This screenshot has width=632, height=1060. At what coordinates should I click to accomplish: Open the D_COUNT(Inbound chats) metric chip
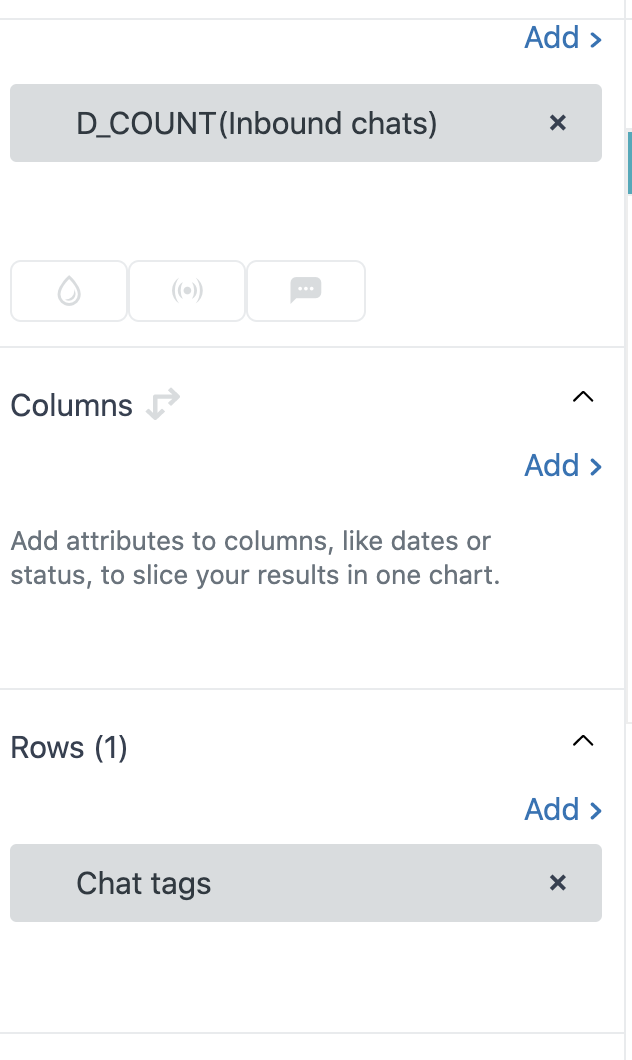click(x=257, y=124)
